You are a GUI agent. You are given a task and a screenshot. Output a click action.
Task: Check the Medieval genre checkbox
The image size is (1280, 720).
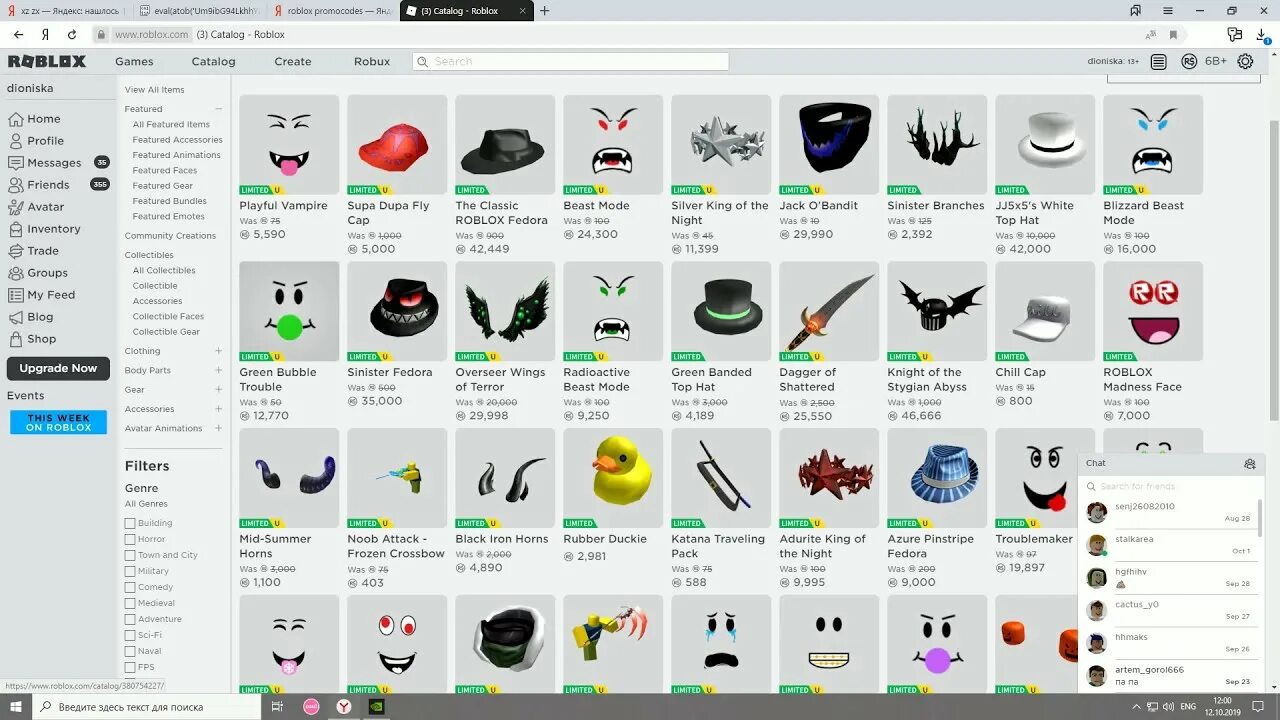[130, 603]
